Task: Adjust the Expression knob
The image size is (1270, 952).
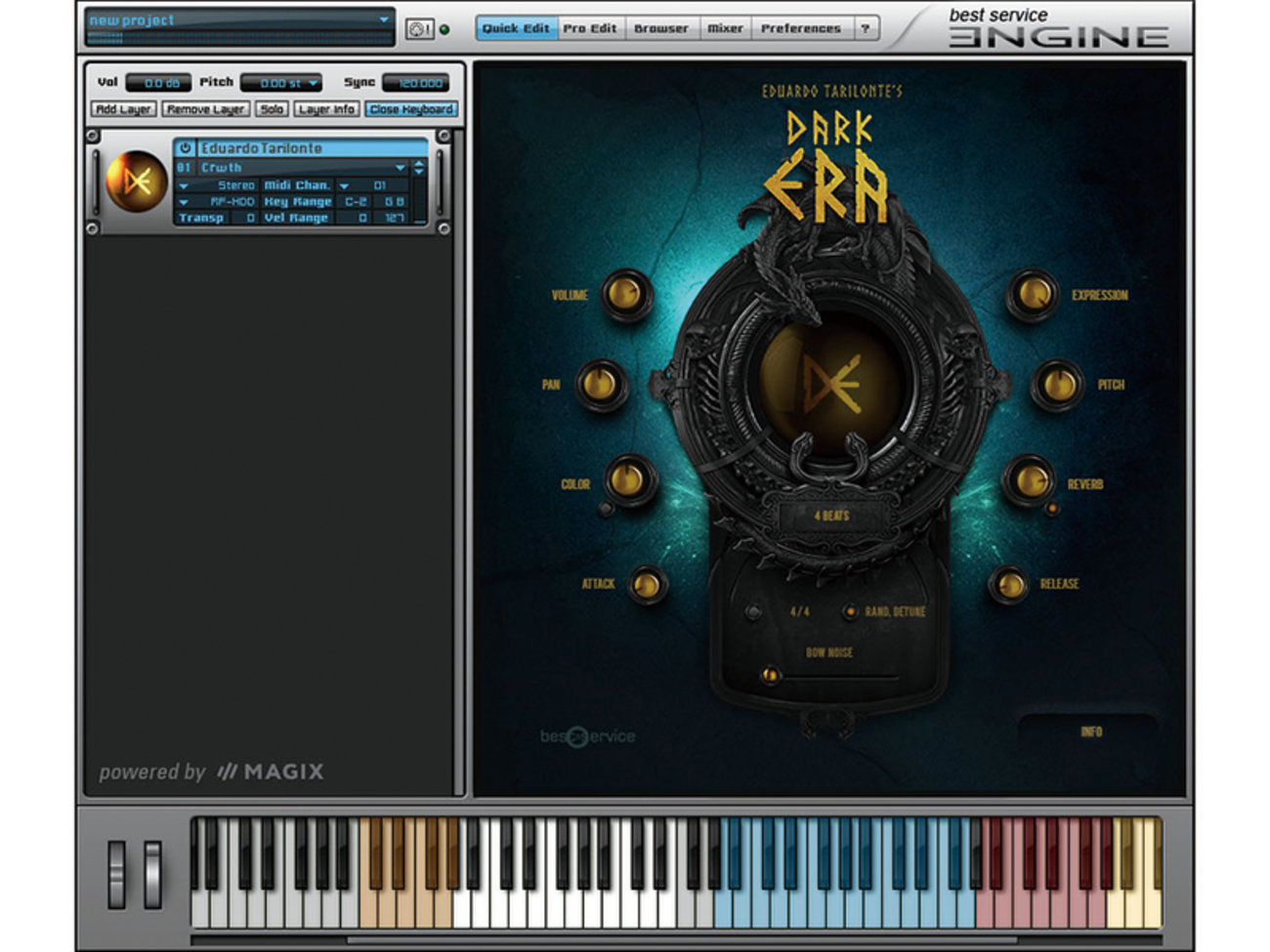Action: click(1033, 294)
